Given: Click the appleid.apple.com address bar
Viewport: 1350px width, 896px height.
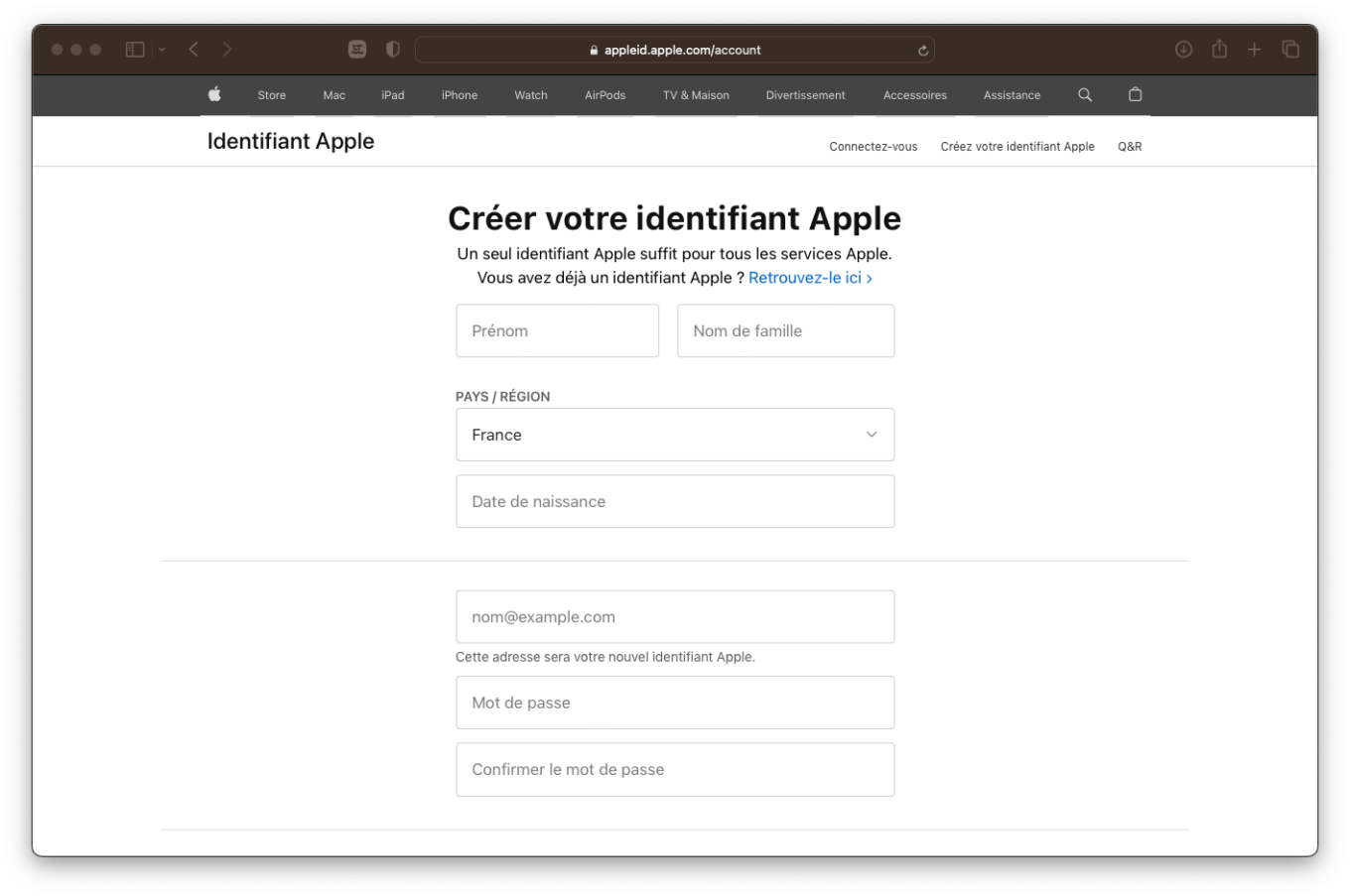Looking at the screenshot, I should 675,50.
